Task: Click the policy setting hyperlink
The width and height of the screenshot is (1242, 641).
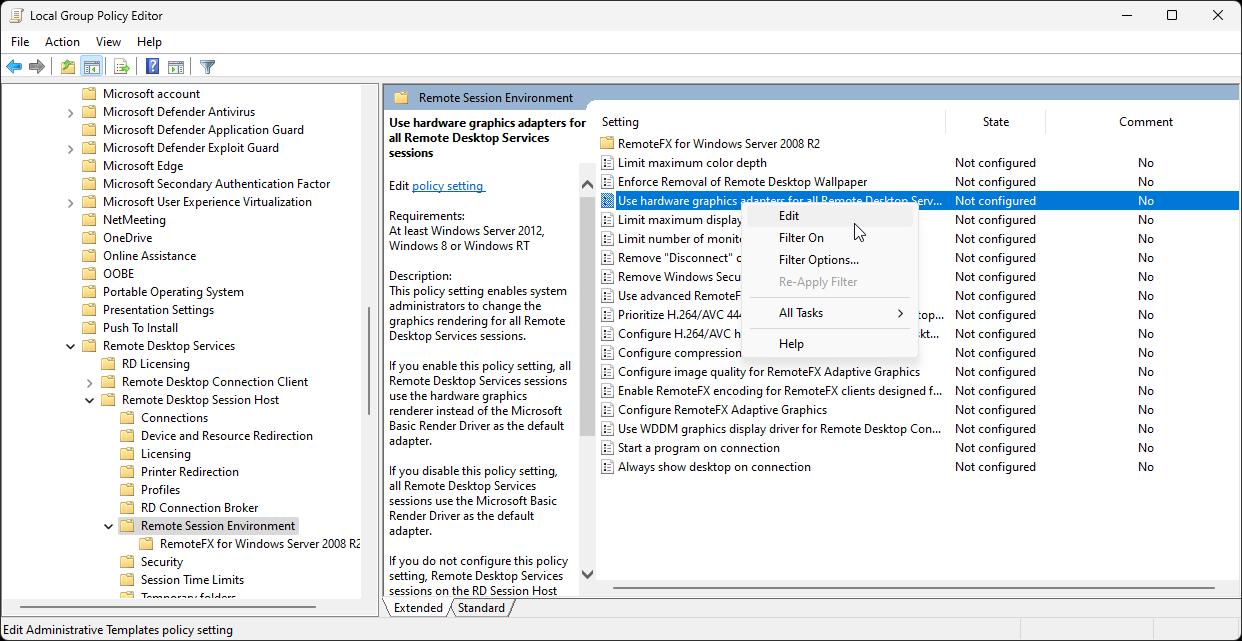Action: pos(448,185)
